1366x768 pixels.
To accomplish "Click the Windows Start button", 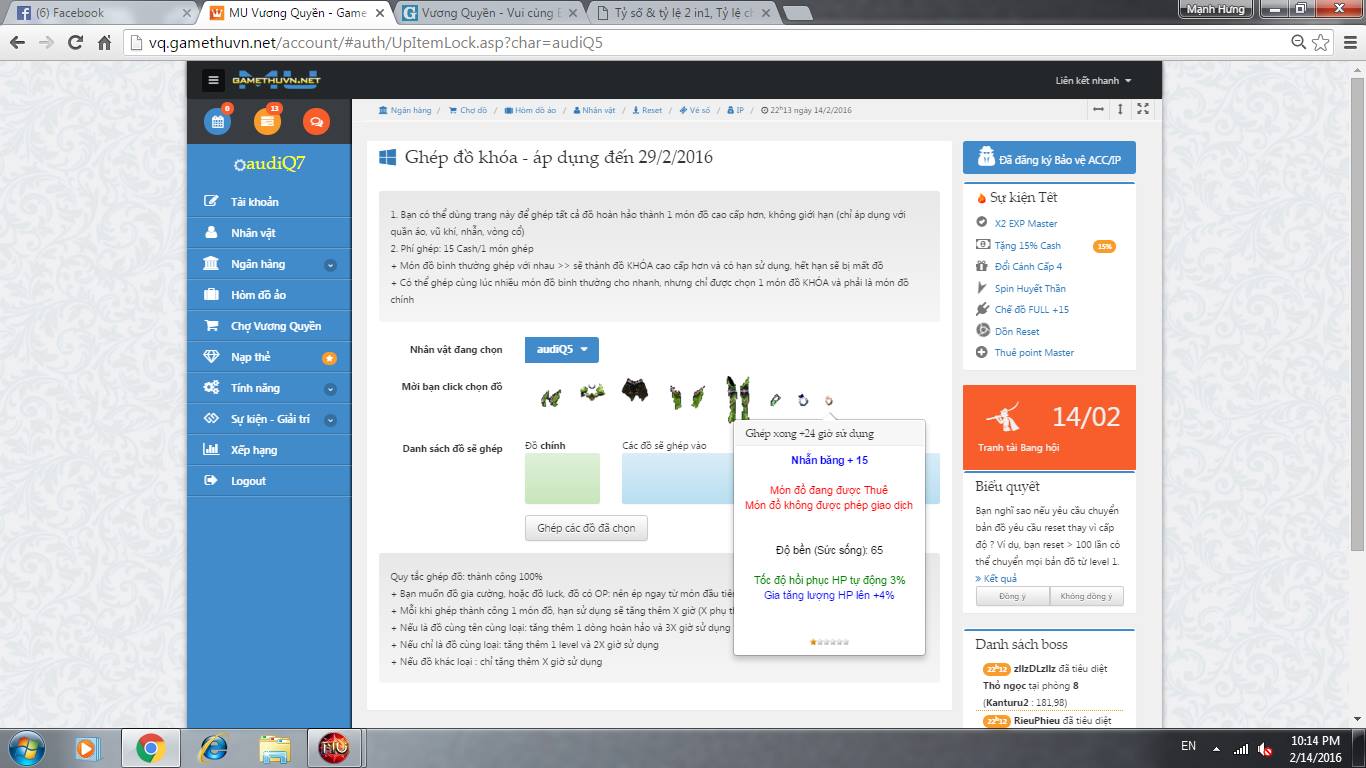I will tap(26, 748).
